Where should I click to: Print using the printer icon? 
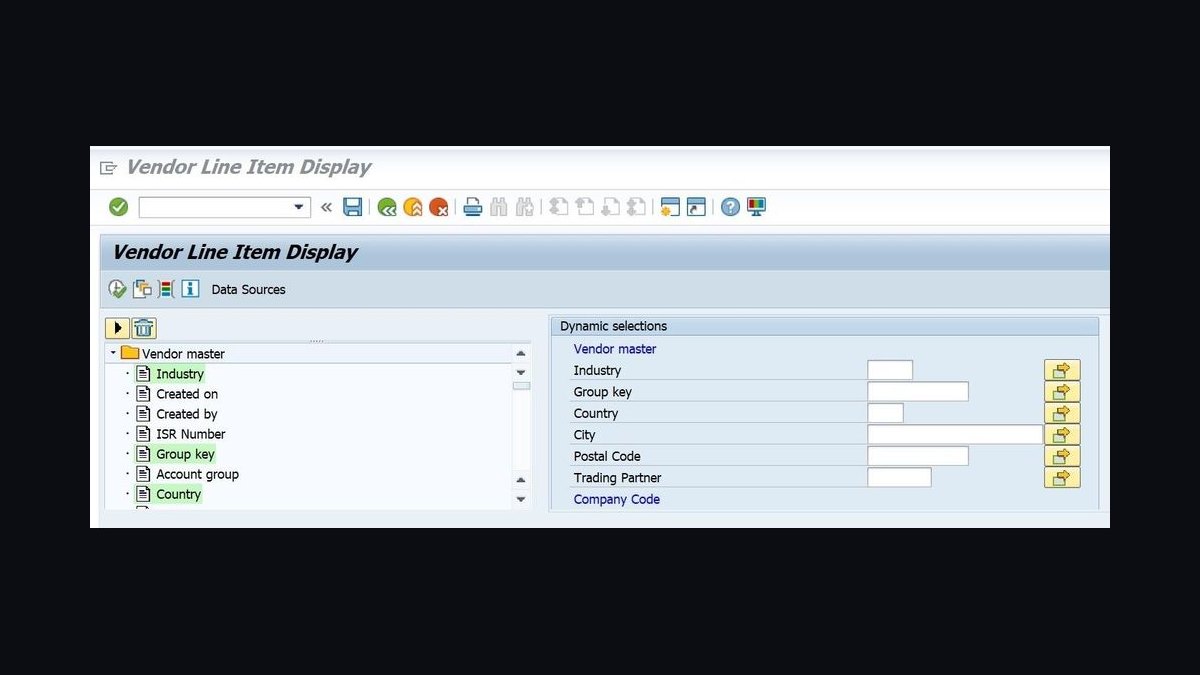point(473,207)
